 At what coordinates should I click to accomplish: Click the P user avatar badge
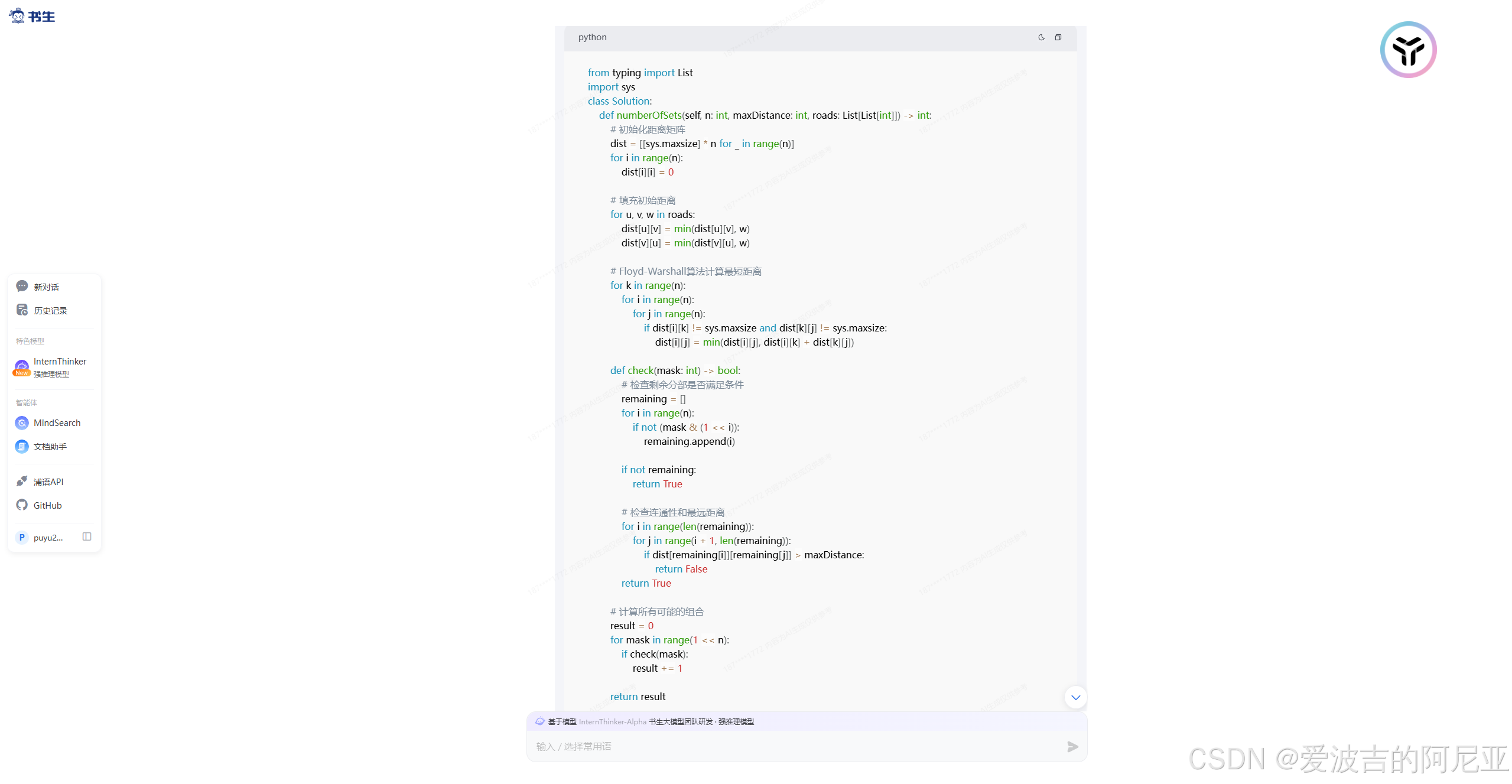click(22, 538)
